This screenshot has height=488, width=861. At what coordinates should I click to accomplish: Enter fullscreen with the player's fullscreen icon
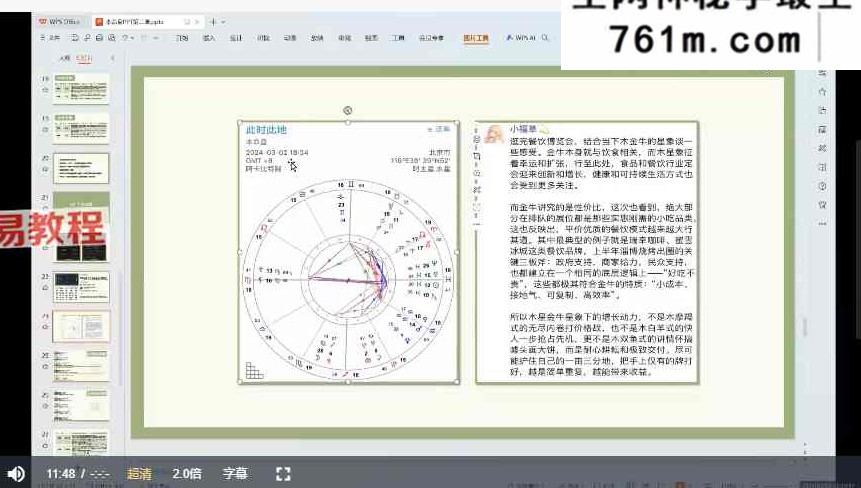(283, 474)
